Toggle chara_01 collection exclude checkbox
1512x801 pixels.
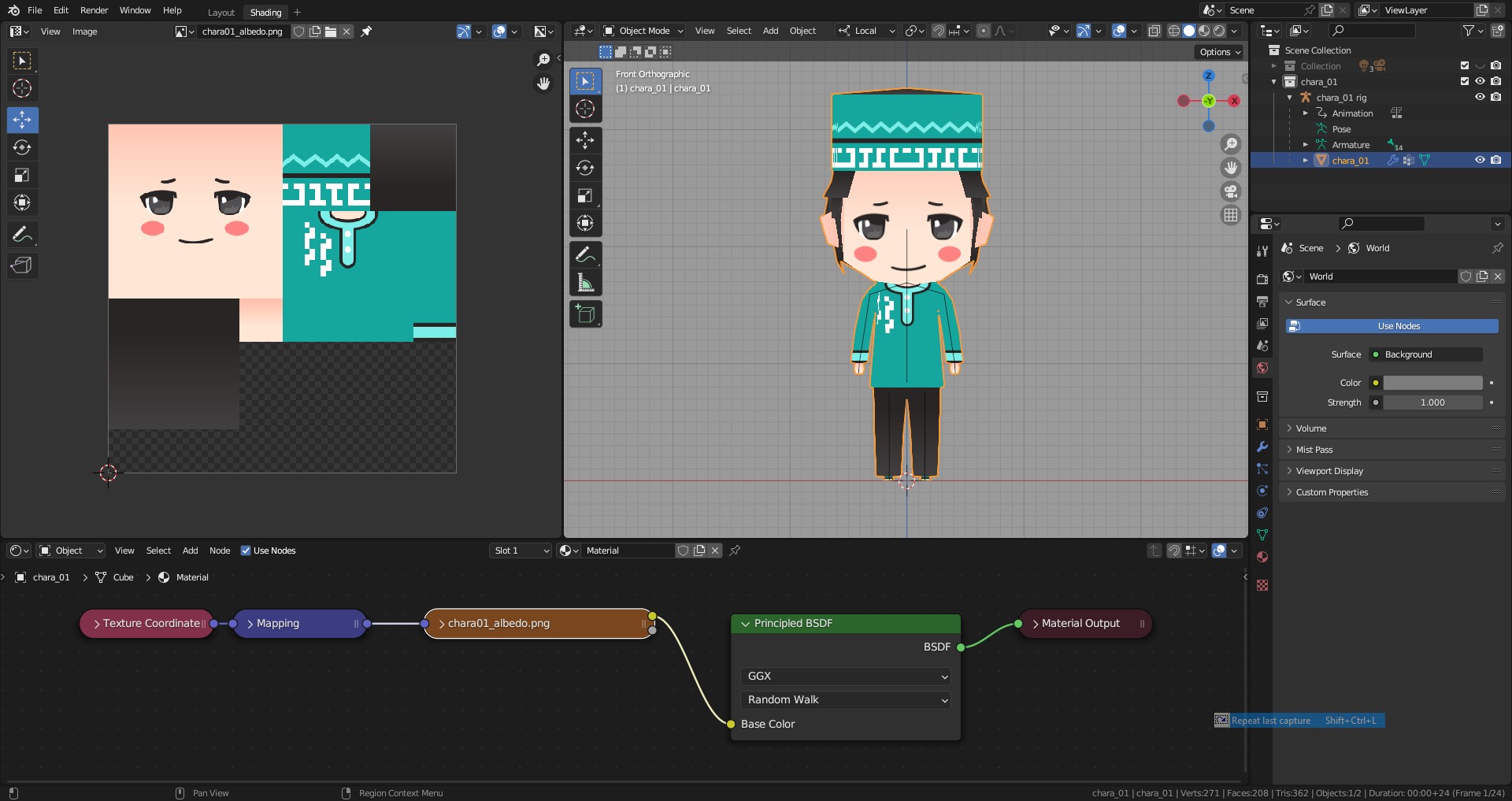(x=1465, y=81)
